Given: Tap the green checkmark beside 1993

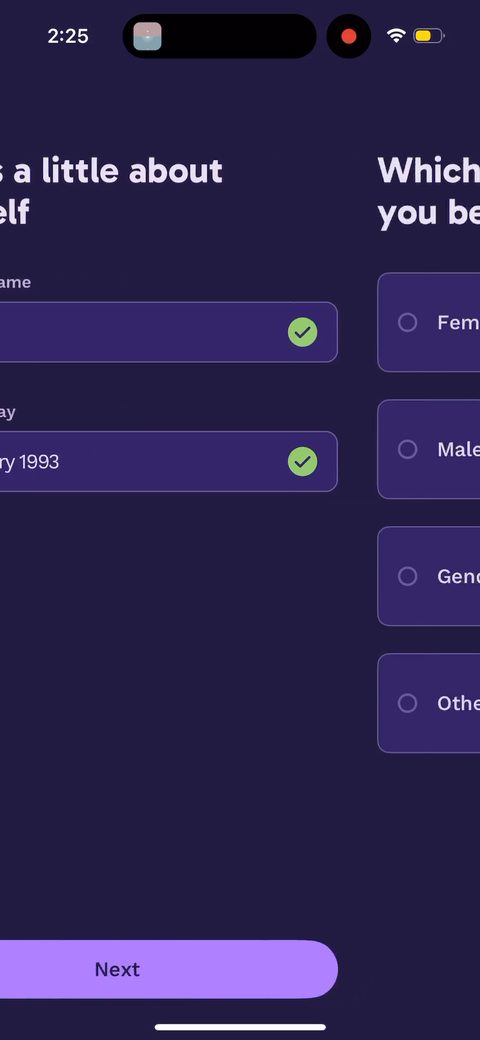Looking at the screenshot, I should pos(302,462).
